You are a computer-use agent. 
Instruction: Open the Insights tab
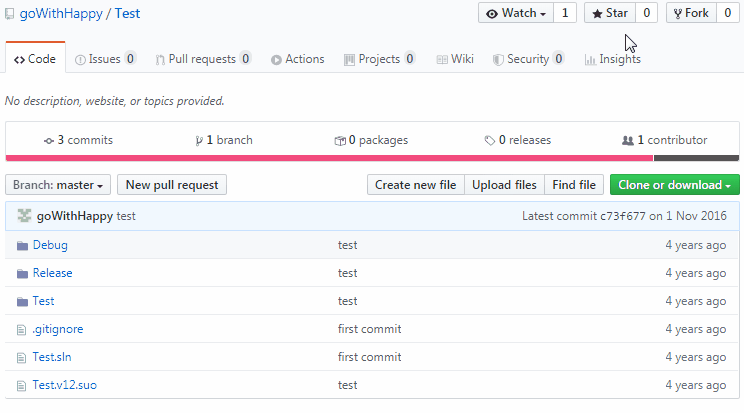(x=613, y=59)
